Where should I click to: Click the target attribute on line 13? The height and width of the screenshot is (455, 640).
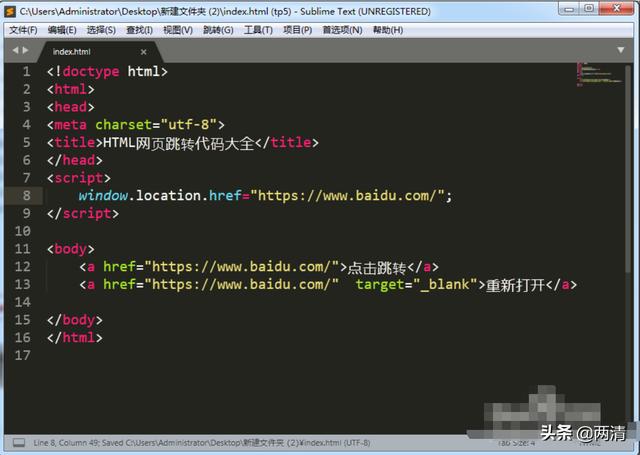[x=380, y=284]
